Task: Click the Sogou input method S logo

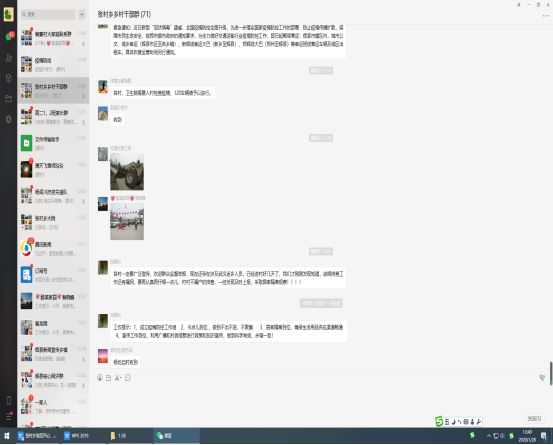Action: coord(439,421)
